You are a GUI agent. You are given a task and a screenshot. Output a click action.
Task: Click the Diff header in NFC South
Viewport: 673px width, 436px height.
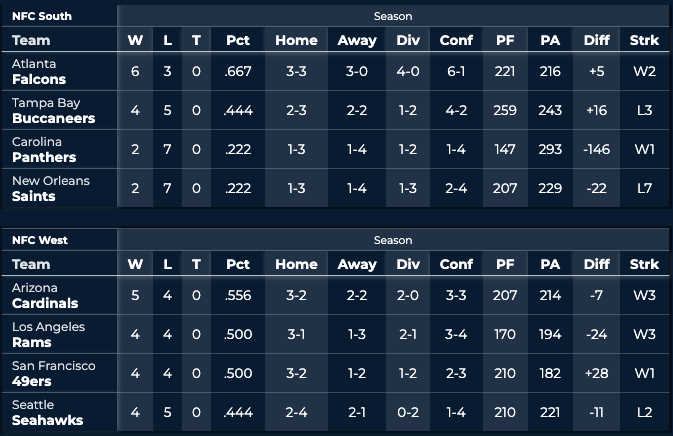tap(596, 40)
